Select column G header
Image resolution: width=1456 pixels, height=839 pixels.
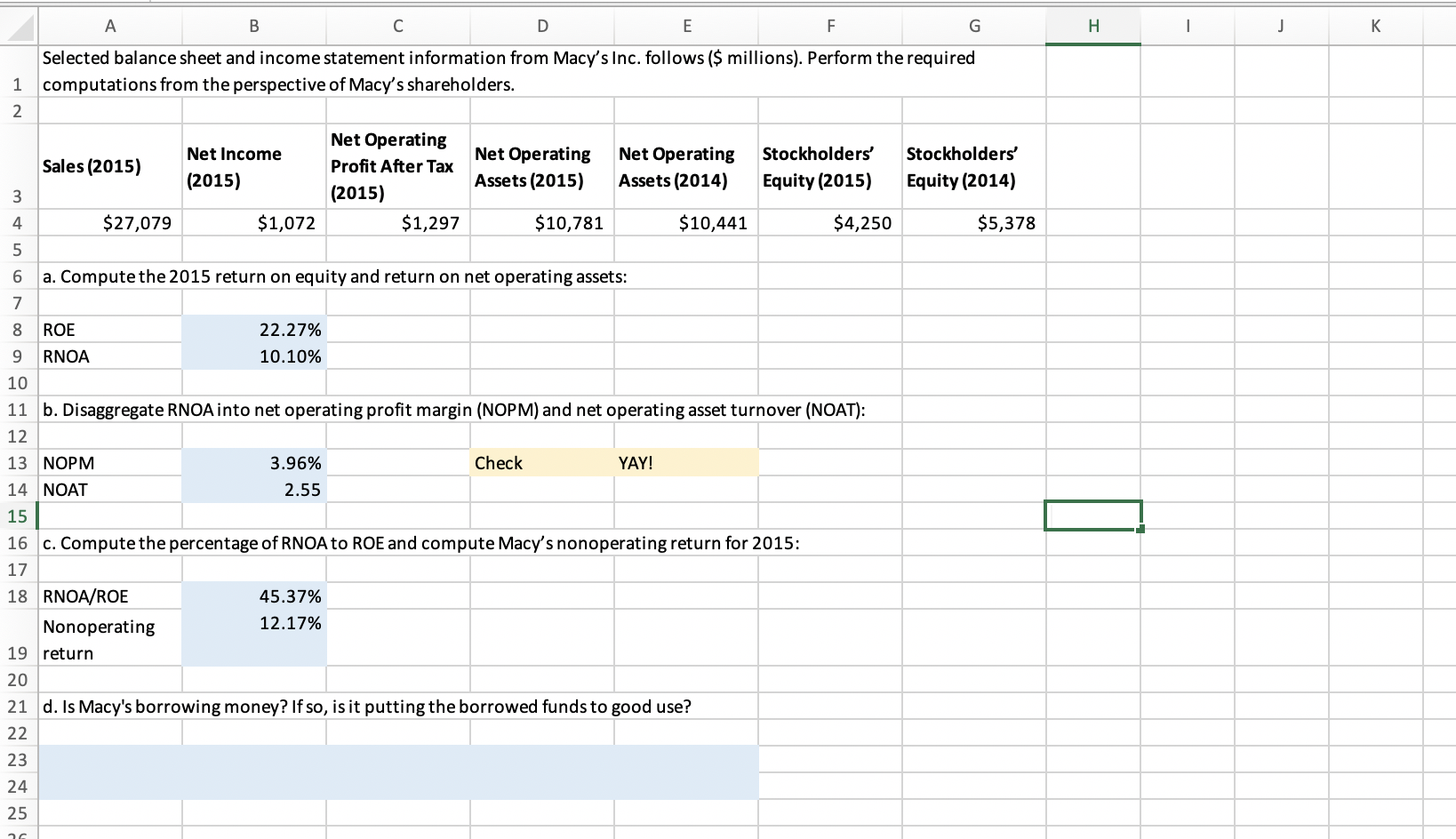[x=974, y=27]
